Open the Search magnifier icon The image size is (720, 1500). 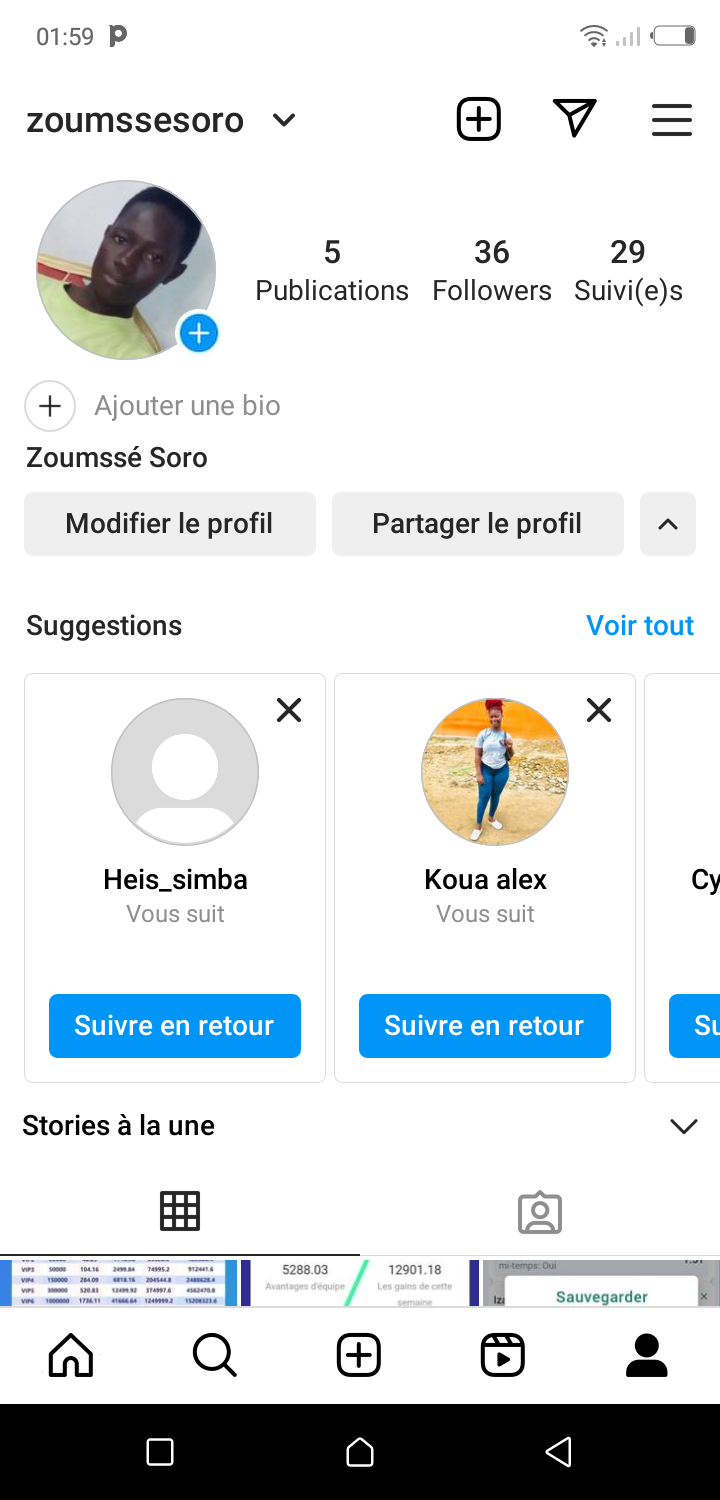pyautogui.click(x=214, y=1356)
